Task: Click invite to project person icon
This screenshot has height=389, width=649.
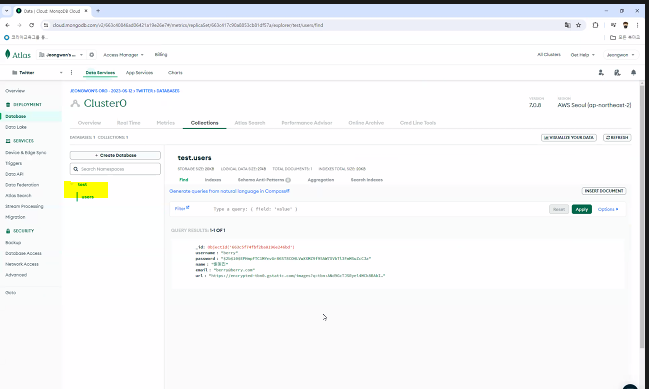Action: [601, 72]
